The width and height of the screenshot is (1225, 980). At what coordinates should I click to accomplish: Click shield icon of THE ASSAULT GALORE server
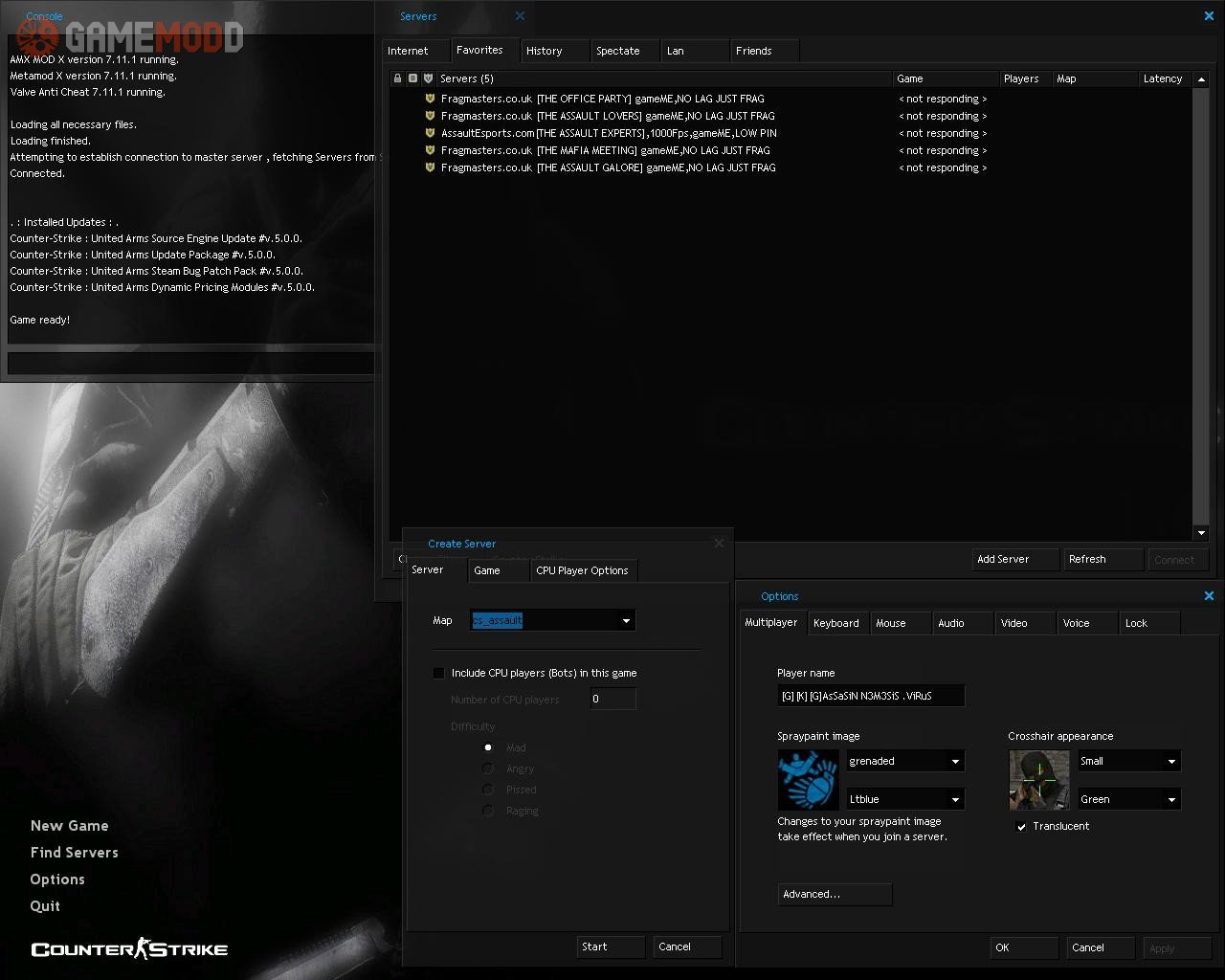pyautogui.click(x=430, y=167)
